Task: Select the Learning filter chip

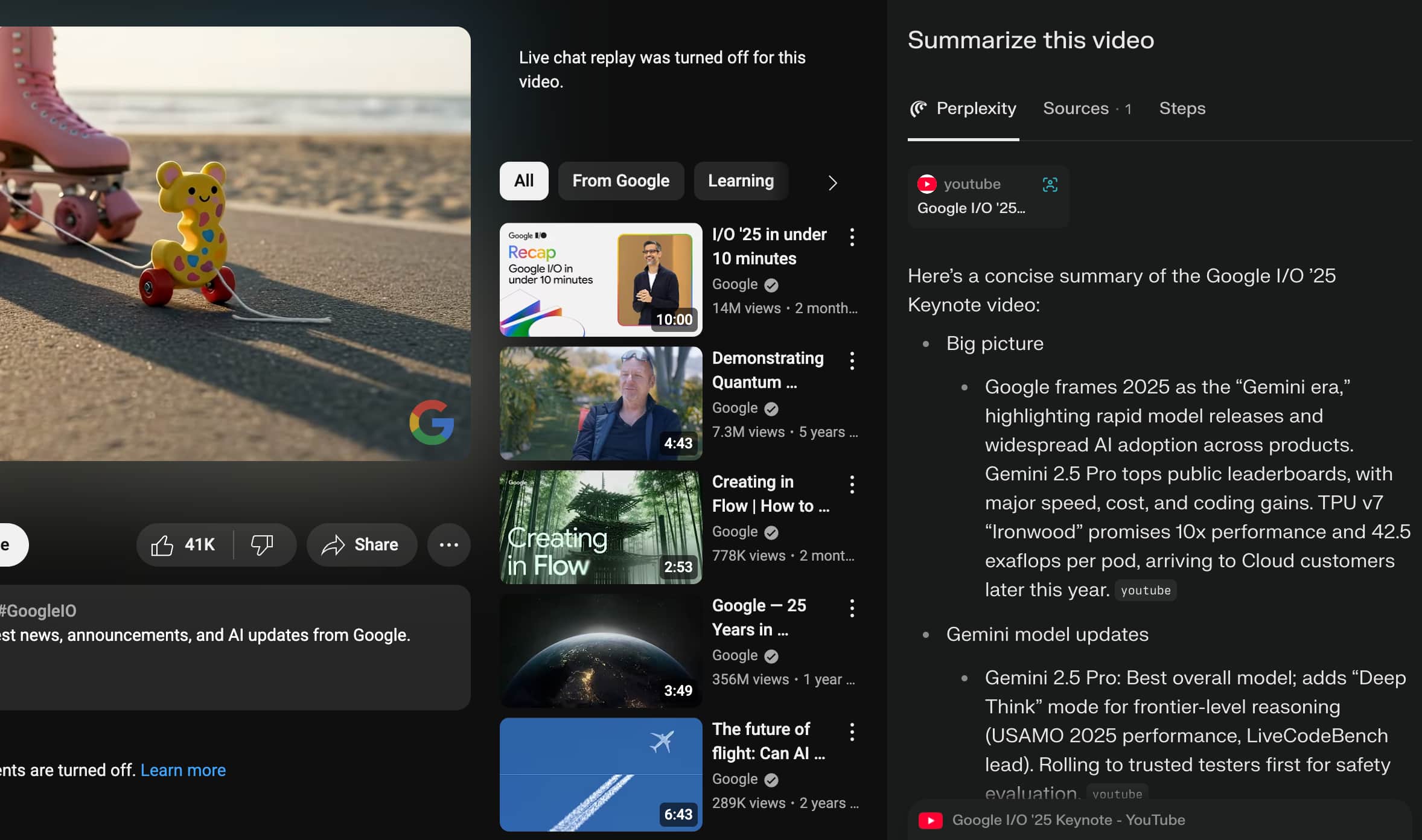Action: coord(741,181)
